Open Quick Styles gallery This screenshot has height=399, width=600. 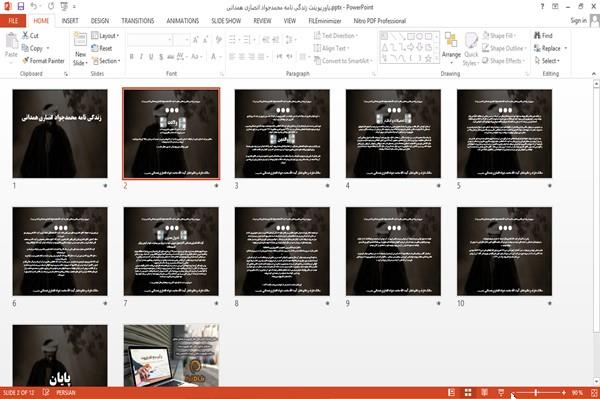point(471,49)
